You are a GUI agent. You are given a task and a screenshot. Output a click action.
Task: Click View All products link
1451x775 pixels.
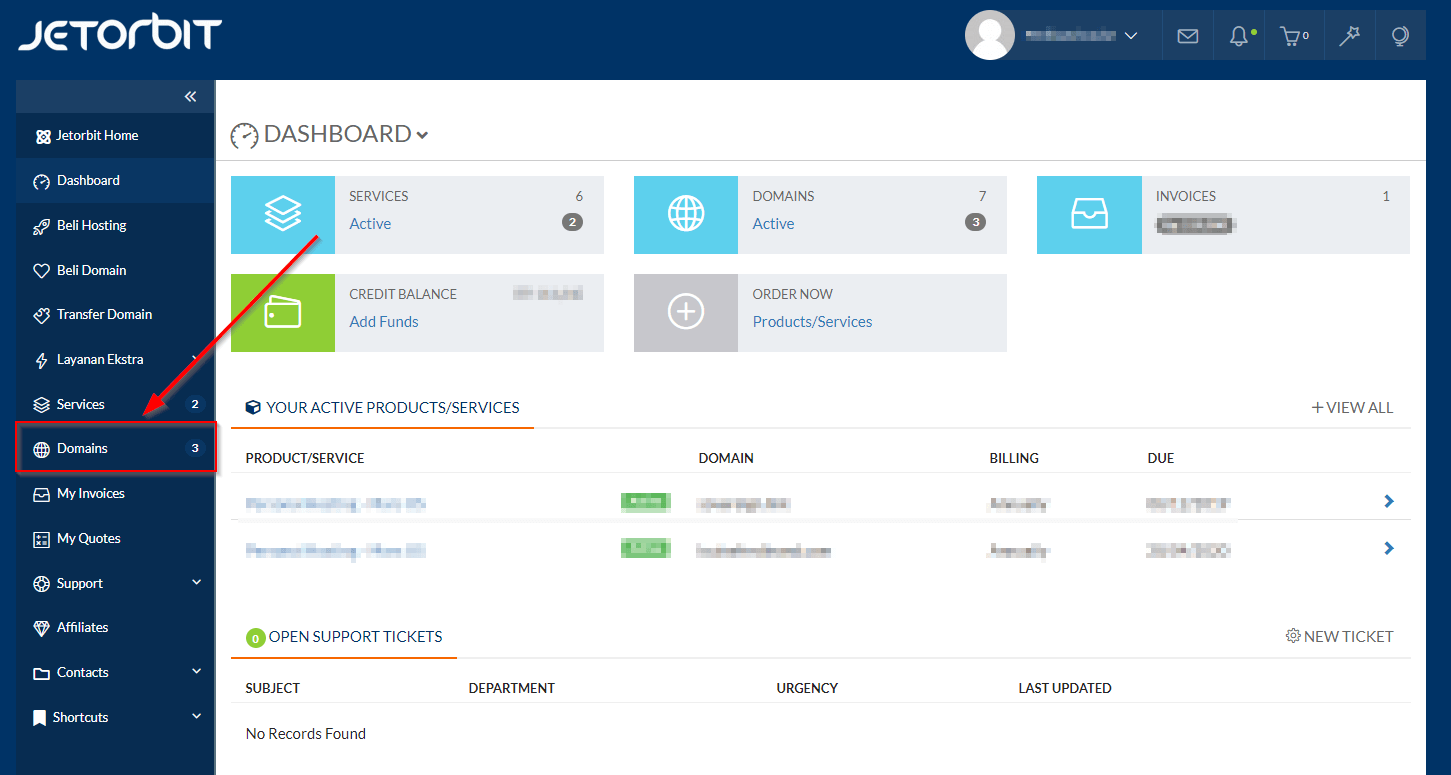click(x=1352, y=408)
